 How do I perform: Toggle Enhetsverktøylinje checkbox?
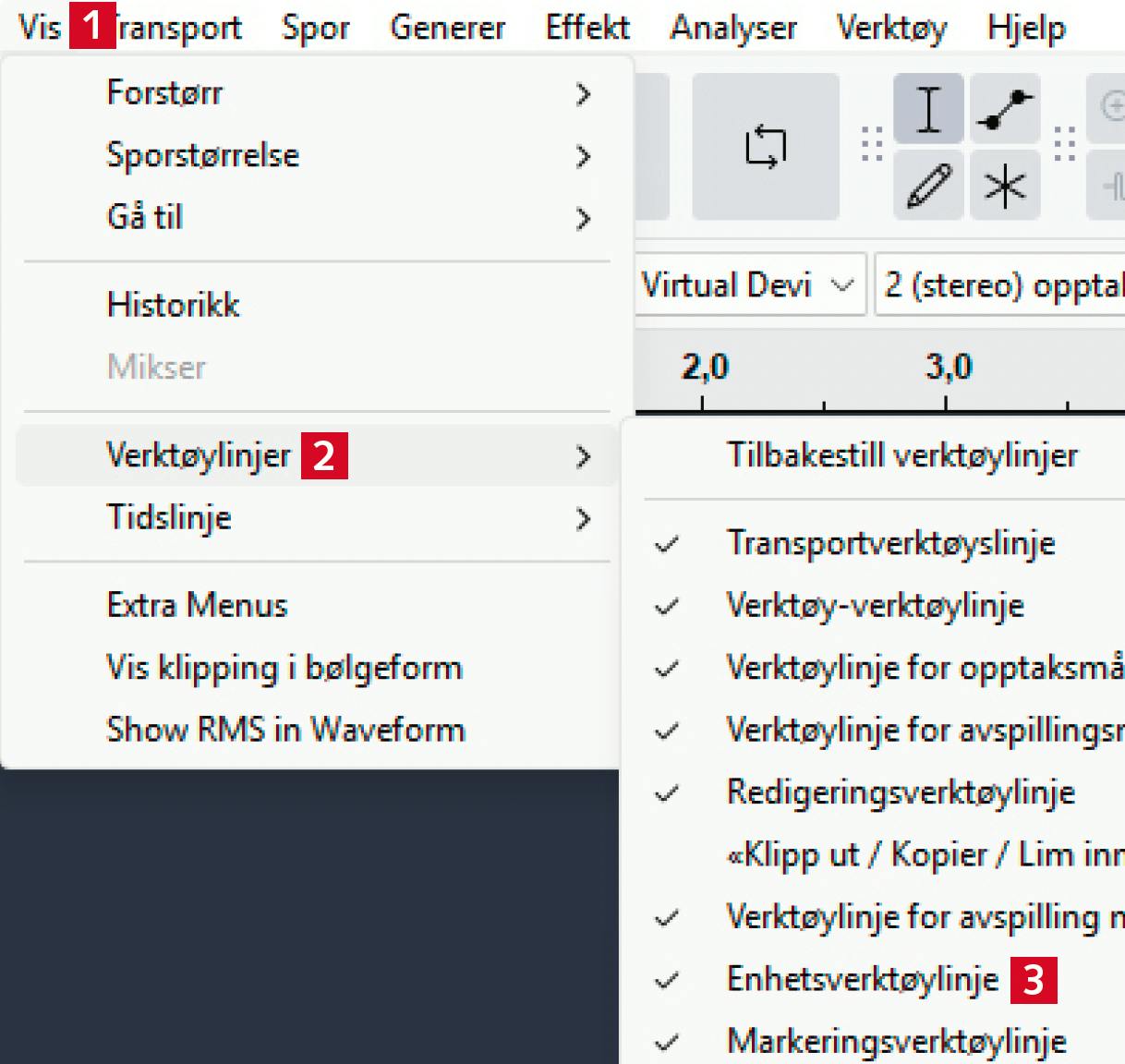coord(862,979)
